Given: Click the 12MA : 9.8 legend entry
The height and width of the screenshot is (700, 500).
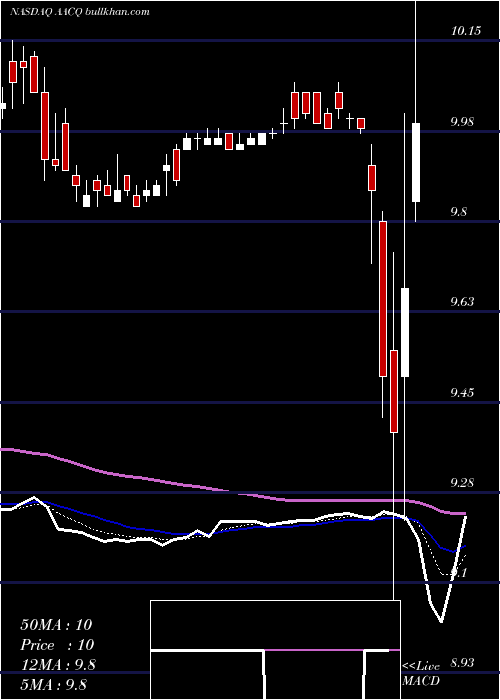Looking at the screenshot, I should tap(58, 664).
